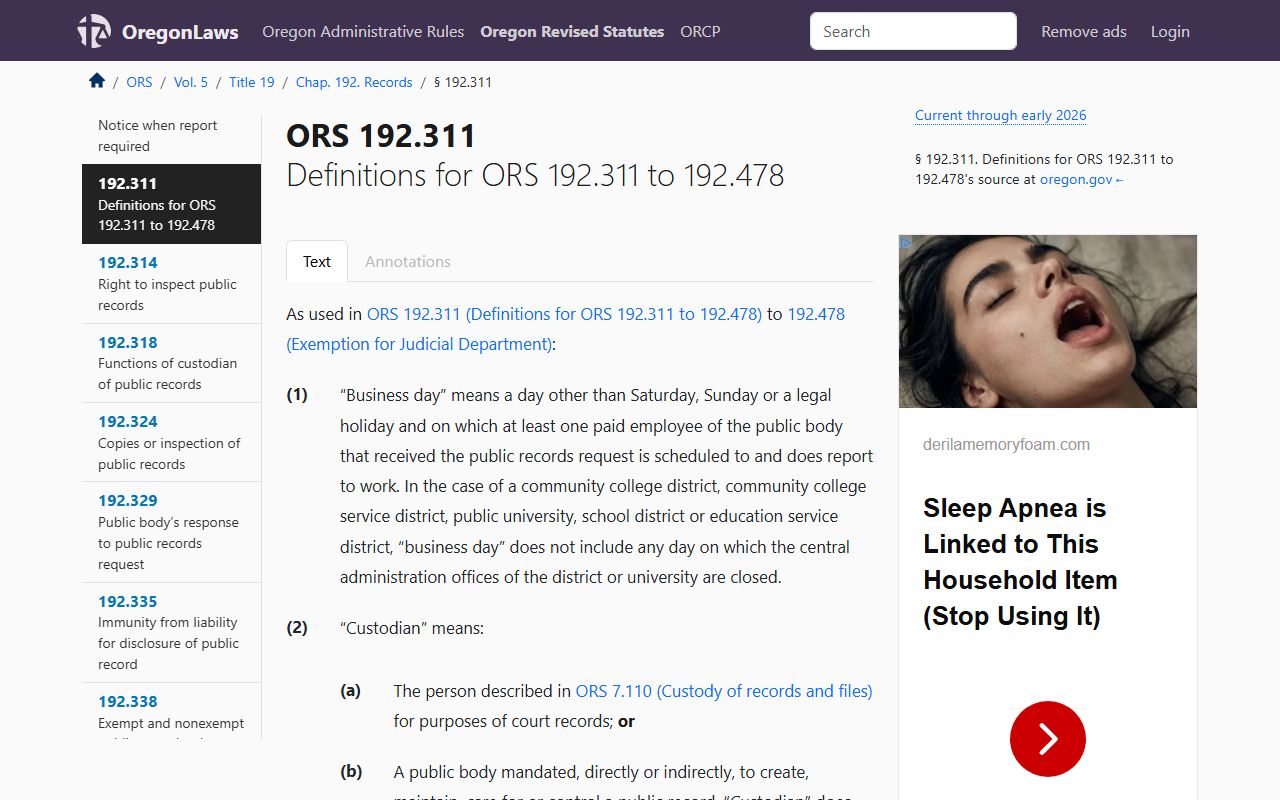Go to ORS breadcrumb
Image resolution: width=1280 pixels, height=800 pixels.
point(140,82)
